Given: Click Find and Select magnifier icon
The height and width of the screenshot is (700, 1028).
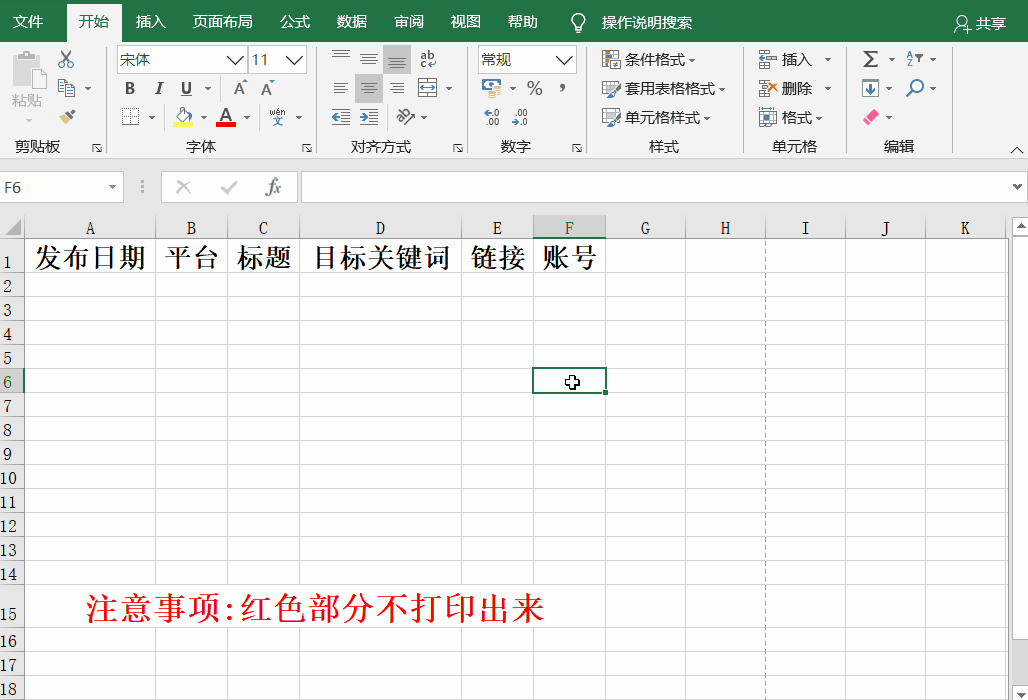Looking at the screenshot, I should tap(915, 88).
